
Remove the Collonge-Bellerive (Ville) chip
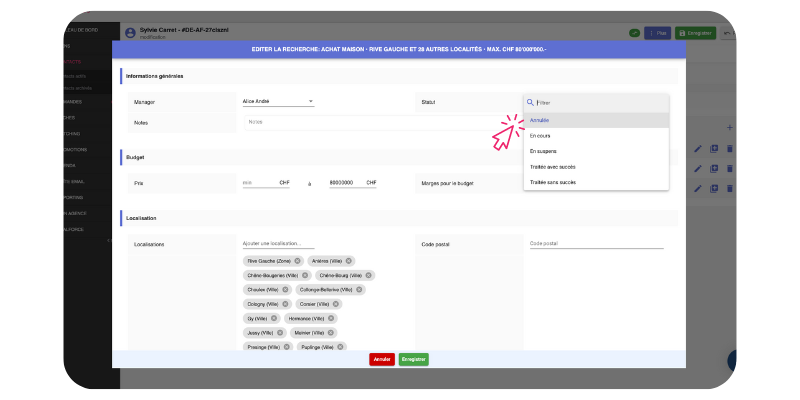tap(359, 289)
